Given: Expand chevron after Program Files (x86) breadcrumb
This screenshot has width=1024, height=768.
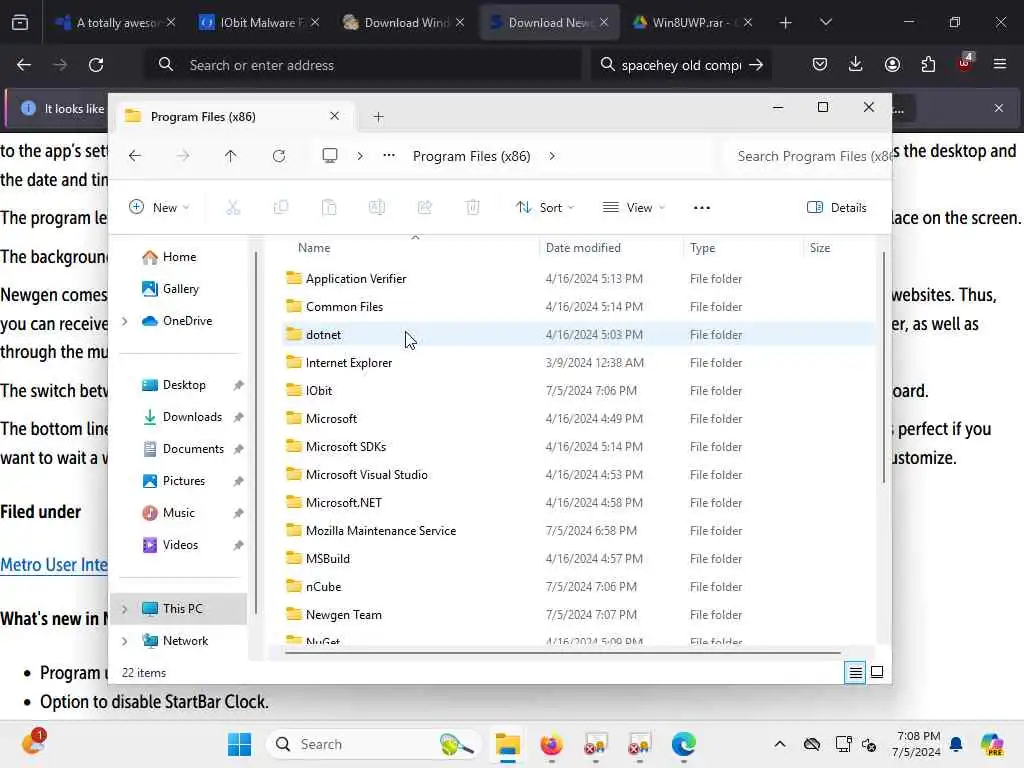Looking at the screenshot, I should [552, 156].
